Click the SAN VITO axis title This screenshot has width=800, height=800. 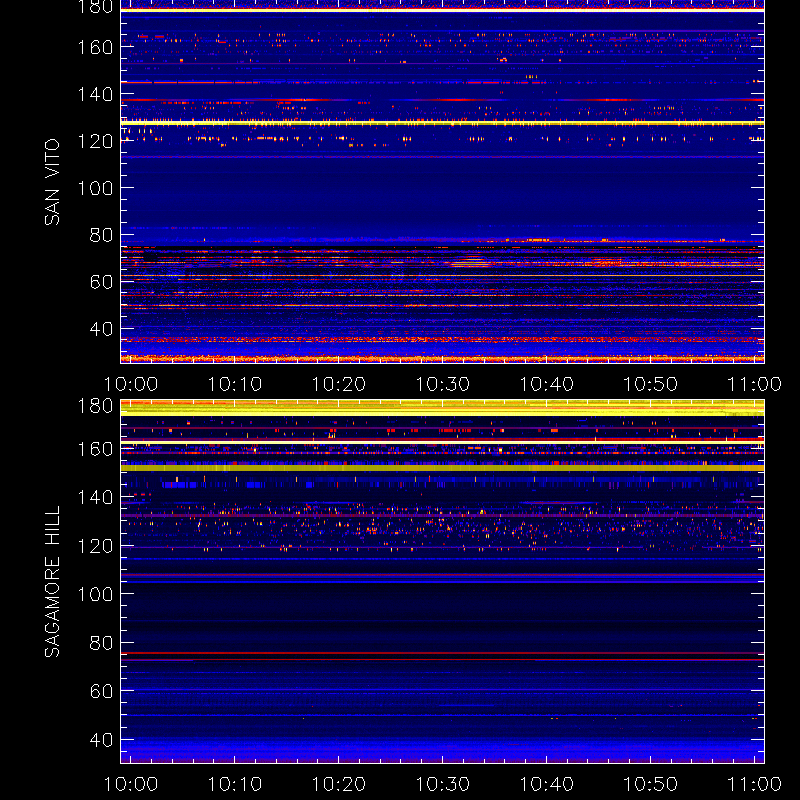(52, 182)
